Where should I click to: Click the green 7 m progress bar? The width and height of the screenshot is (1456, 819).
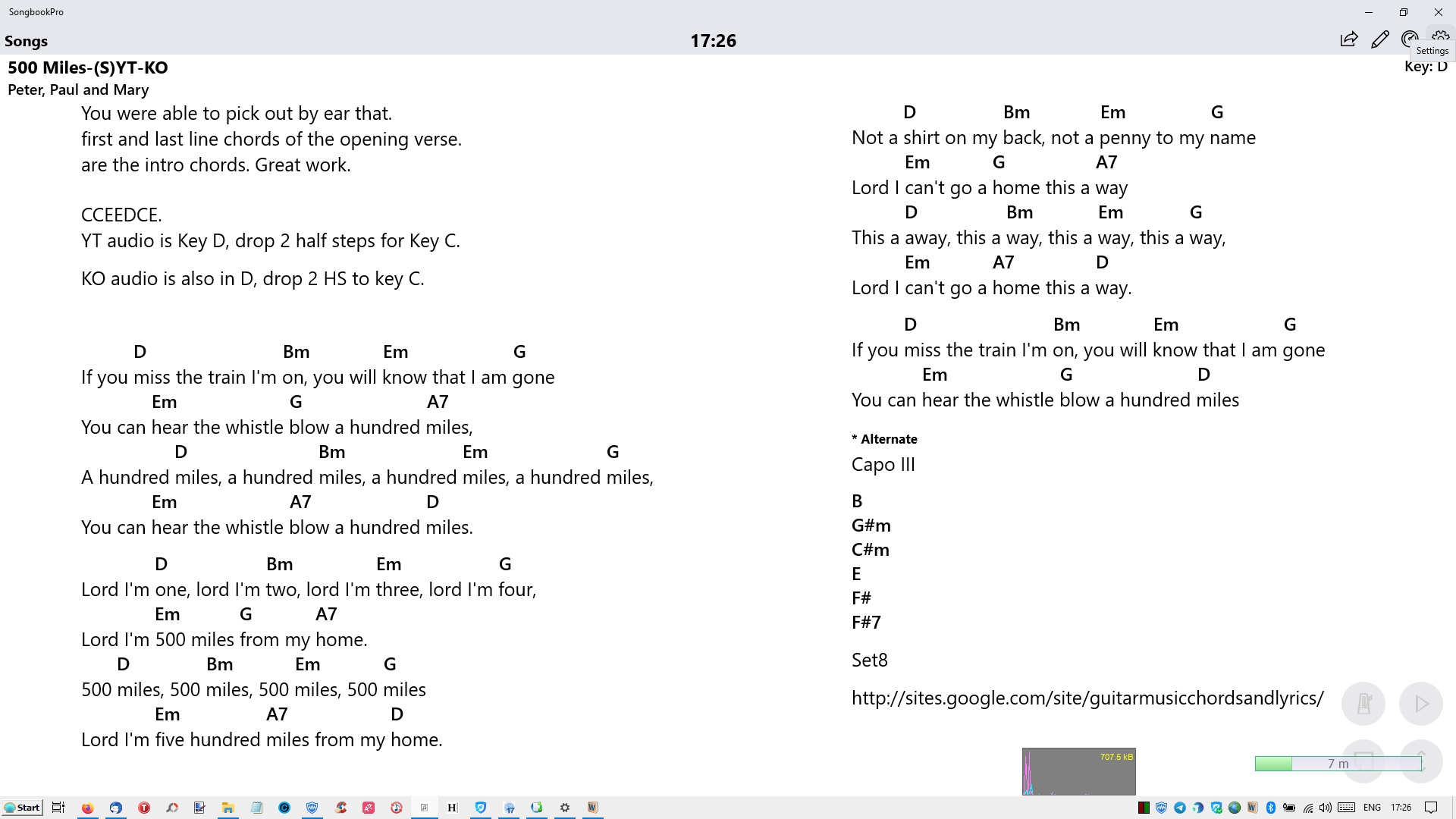(x=1338, y=764)
